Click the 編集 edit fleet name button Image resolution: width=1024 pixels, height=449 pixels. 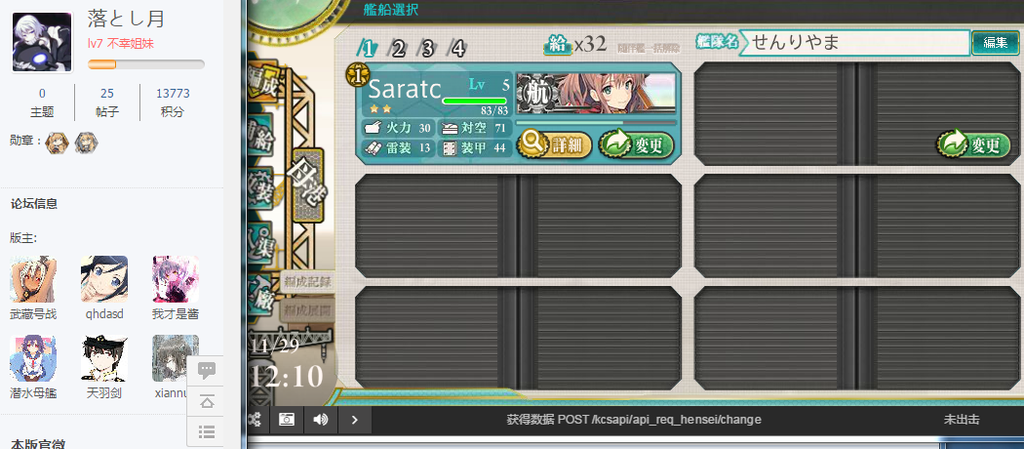[x=995, y=43]
